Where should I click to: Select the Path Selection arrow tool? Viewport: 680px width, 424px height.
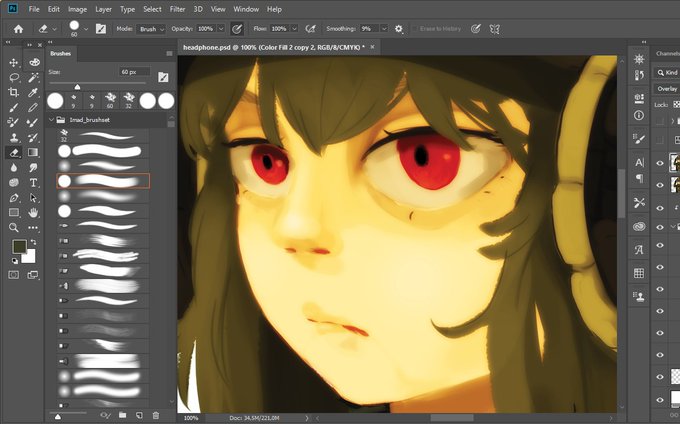click(33, 198)
